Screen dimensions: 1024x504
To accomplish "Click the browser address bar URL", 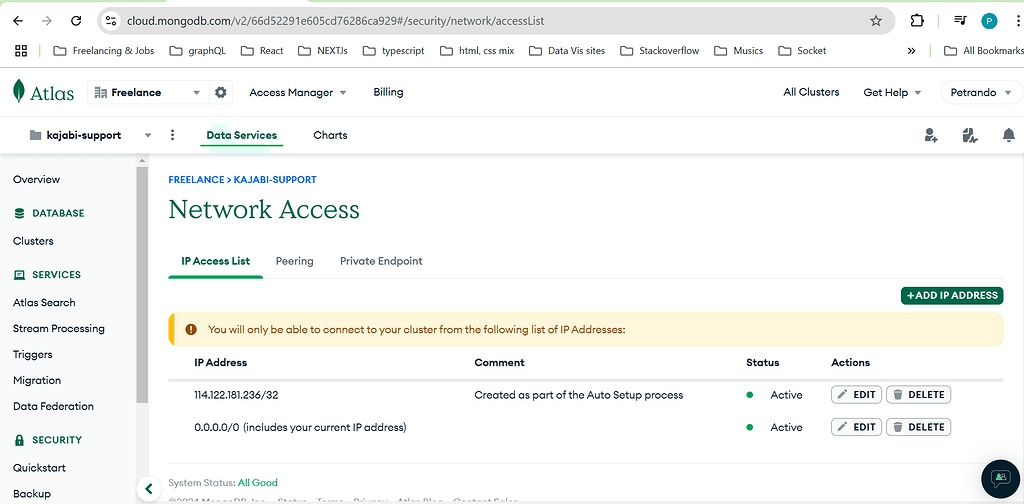I will (336, 21).
